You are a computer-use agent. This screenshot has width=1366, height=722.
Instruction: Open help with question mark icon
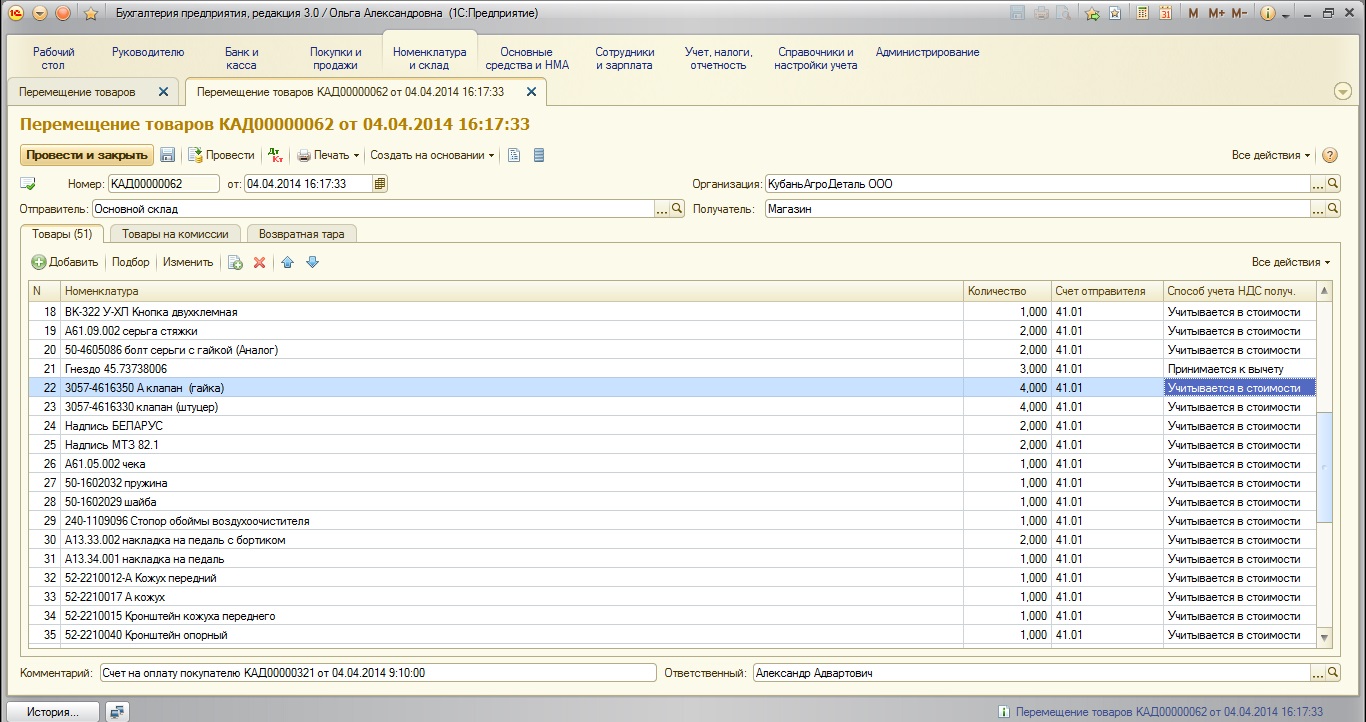[x=1330, y=155]
